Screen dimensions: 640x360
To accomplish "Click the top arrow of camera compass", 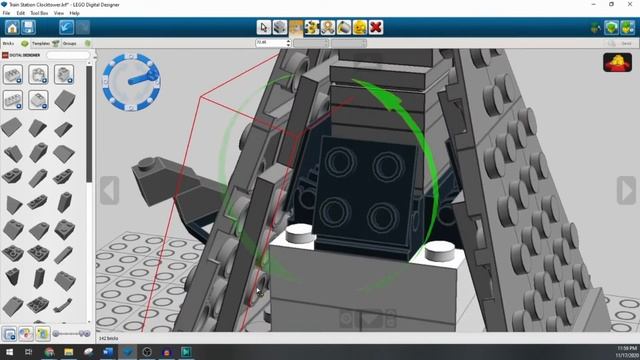I will 131,56.
